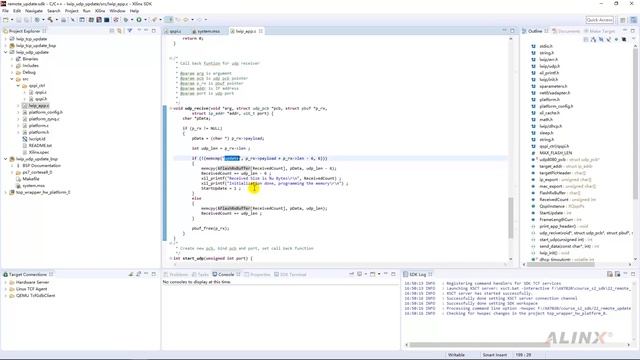Image resolution: width=640 pixels, height=360 pixels.
Task: Select README.txt in Project Explorer
Action: [40, 145]
